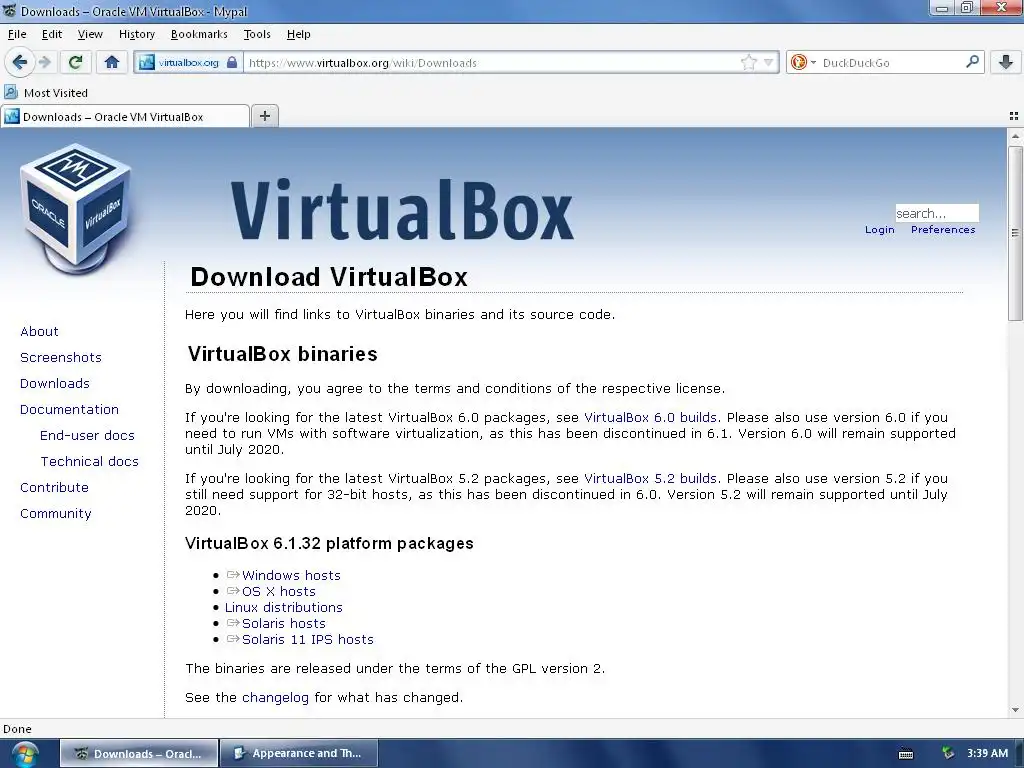Viewport: 1024px width, 768px height.
Task: Focus the URL address bar
Action: tap(490, 63)
